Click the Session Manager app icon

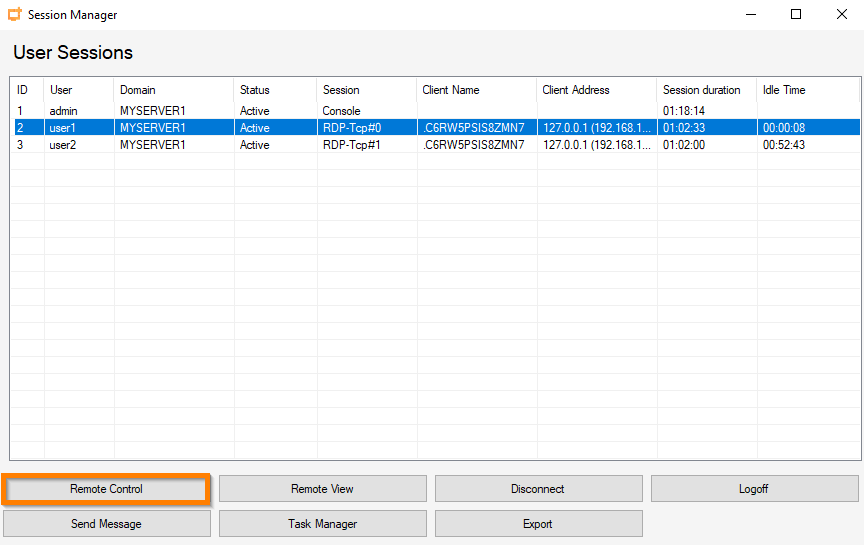tap(15, 15)
